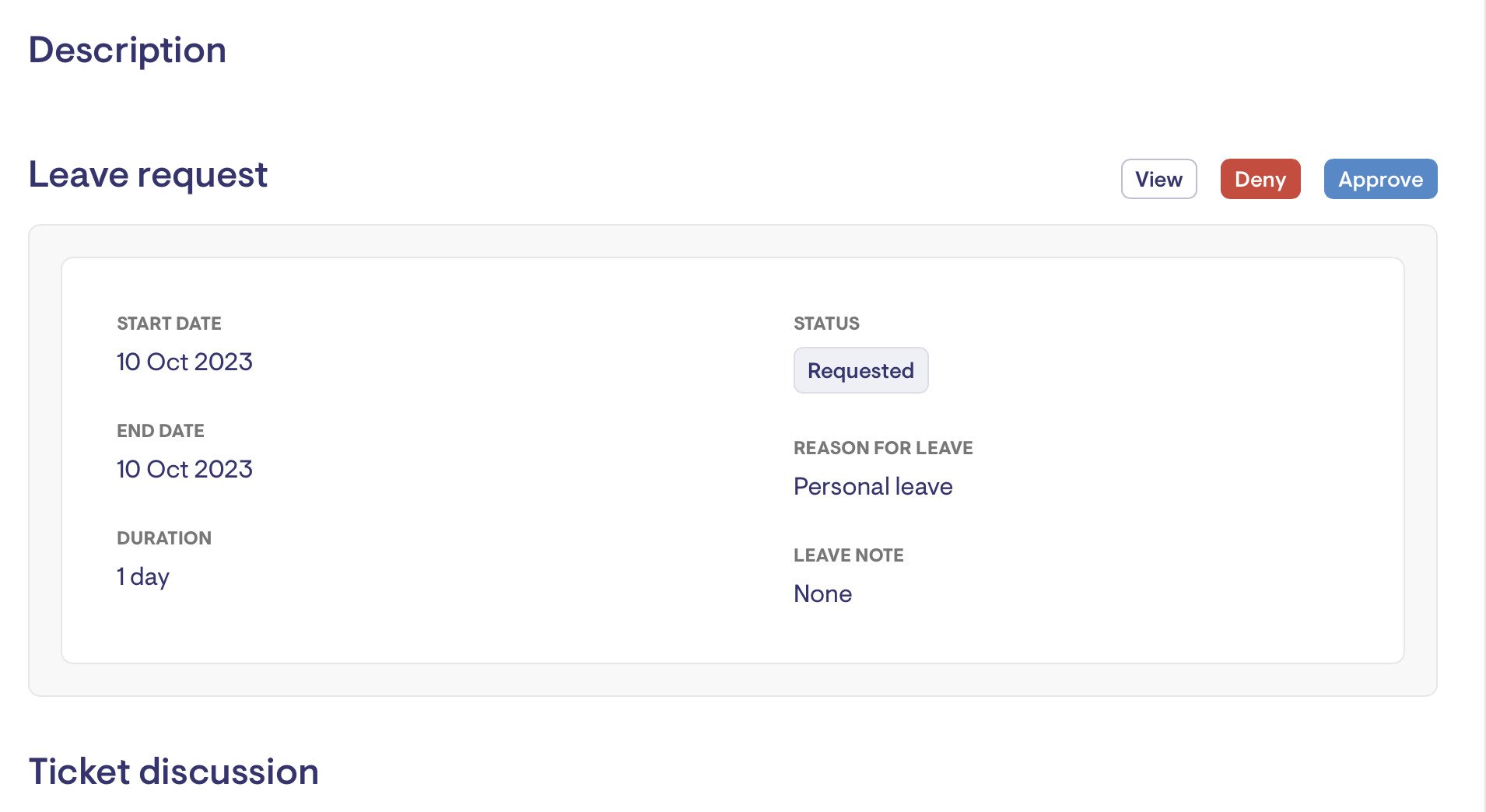Click the STATUS label

pos(826,324)
